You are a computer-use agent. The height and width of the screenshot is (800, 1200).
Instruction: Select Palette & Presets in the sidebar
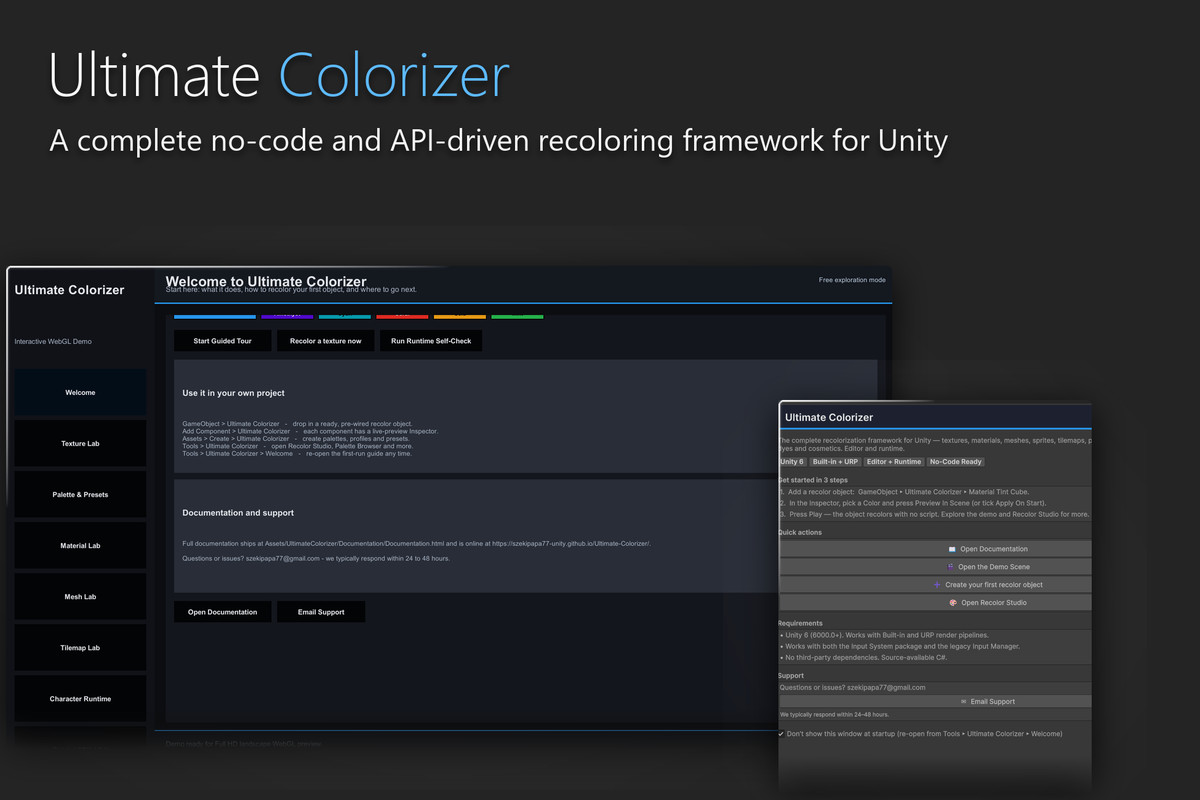(x=80, y=495)
